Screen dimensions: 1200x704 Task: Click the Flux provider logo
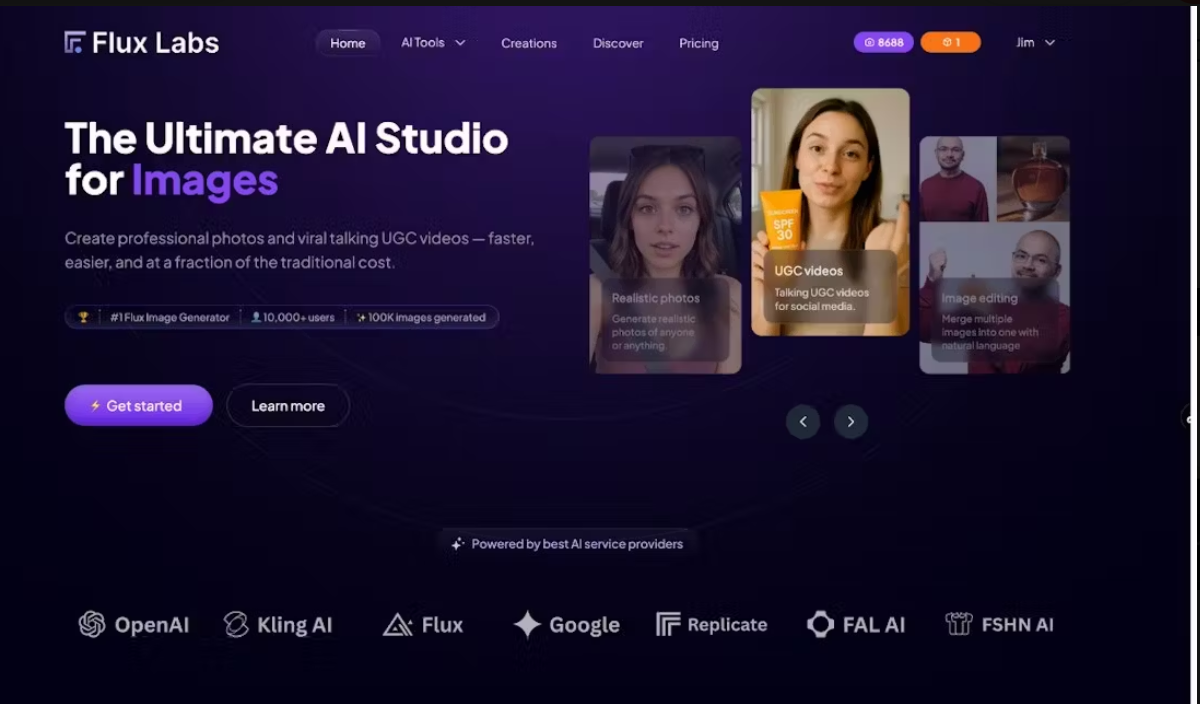click(x=423, y=625)
